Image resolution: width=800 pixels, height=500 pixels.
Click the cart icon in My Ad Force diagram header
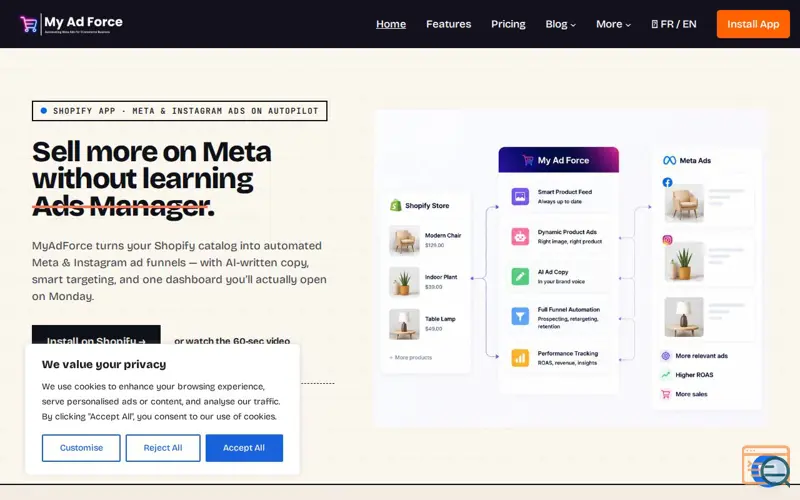click(x=528, y=160)
